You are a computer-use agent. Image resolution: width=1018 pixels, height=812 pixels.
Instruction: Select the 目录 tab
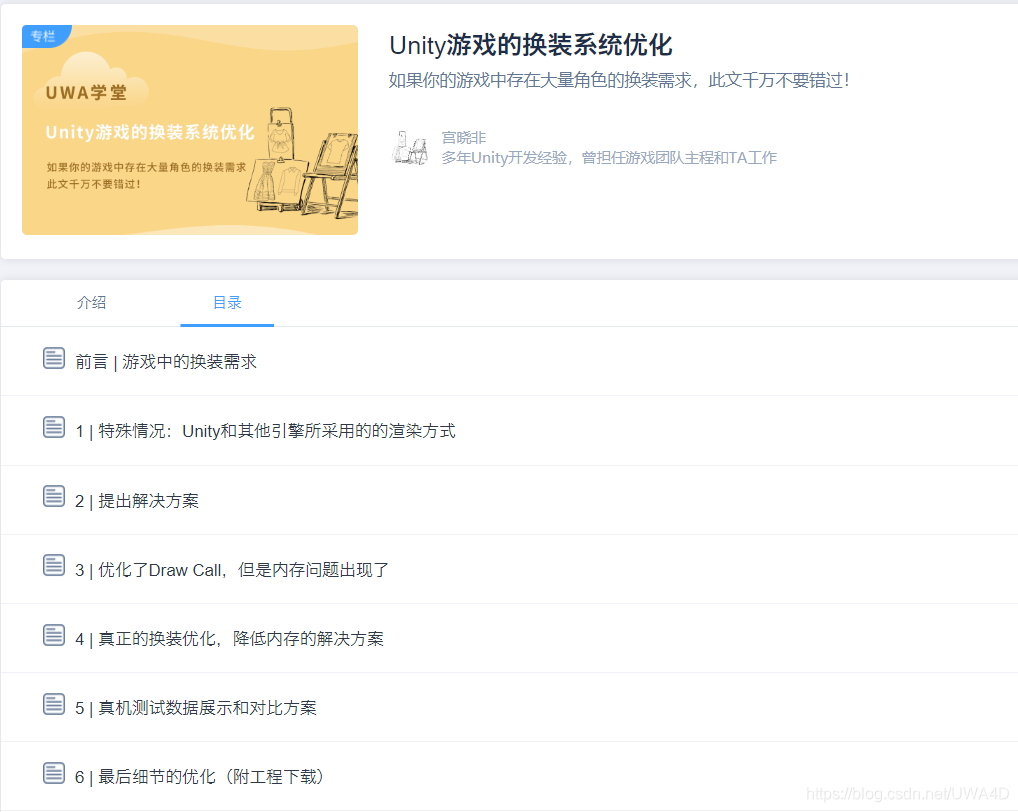point(227,302)
